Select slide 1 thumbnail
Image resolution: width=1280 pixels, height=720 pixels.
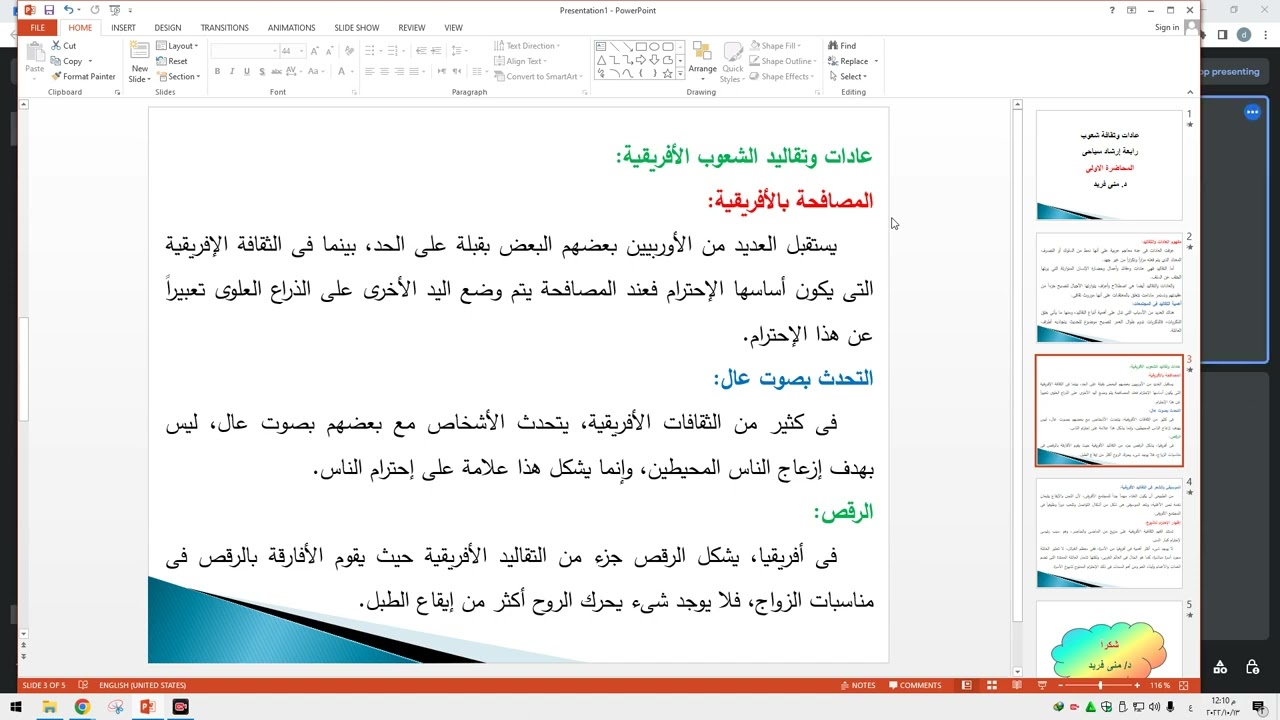click(1110, 165)
